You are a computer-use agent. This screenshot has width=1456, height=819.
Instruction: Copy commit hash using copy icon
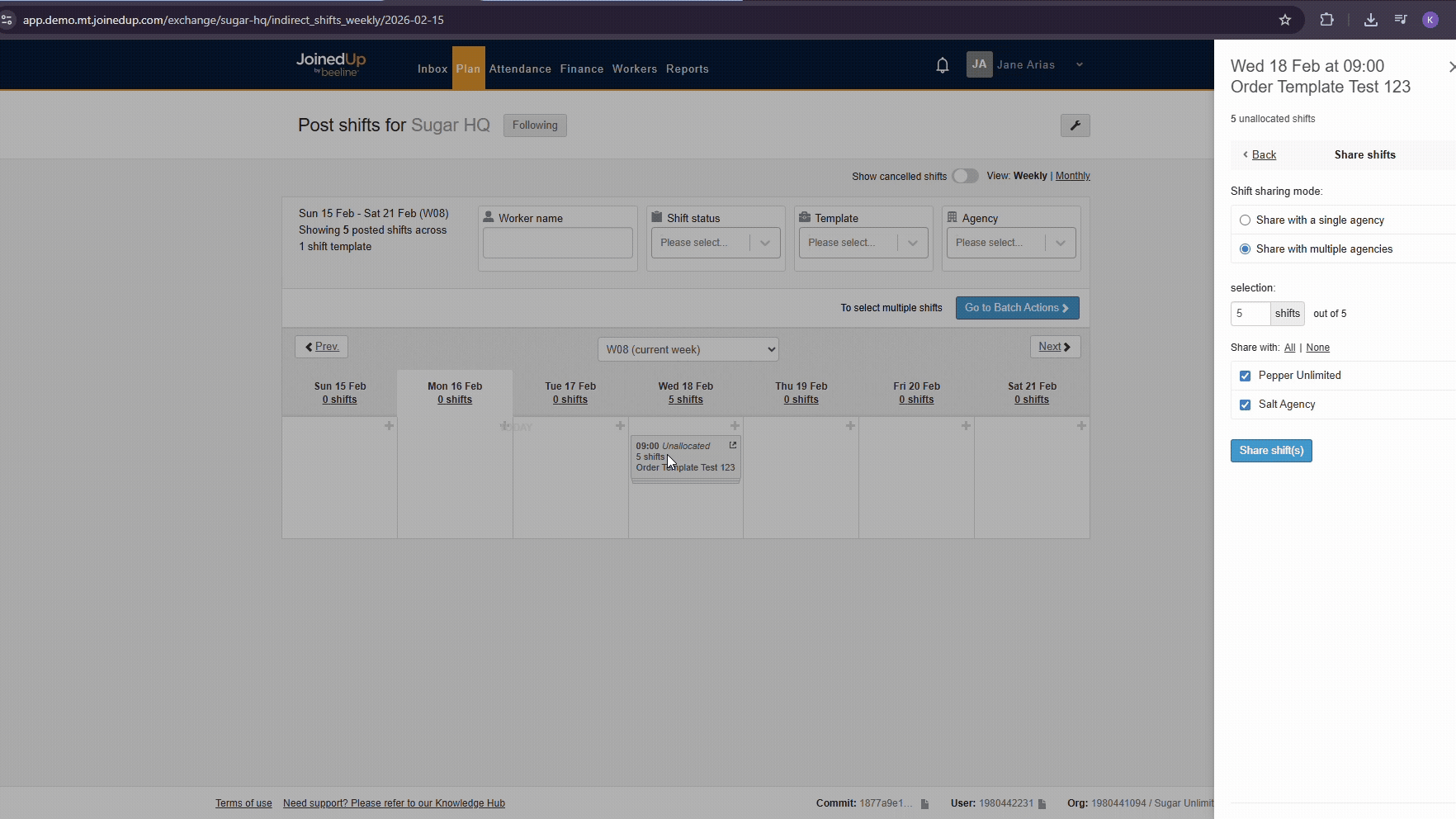(924, 803)
